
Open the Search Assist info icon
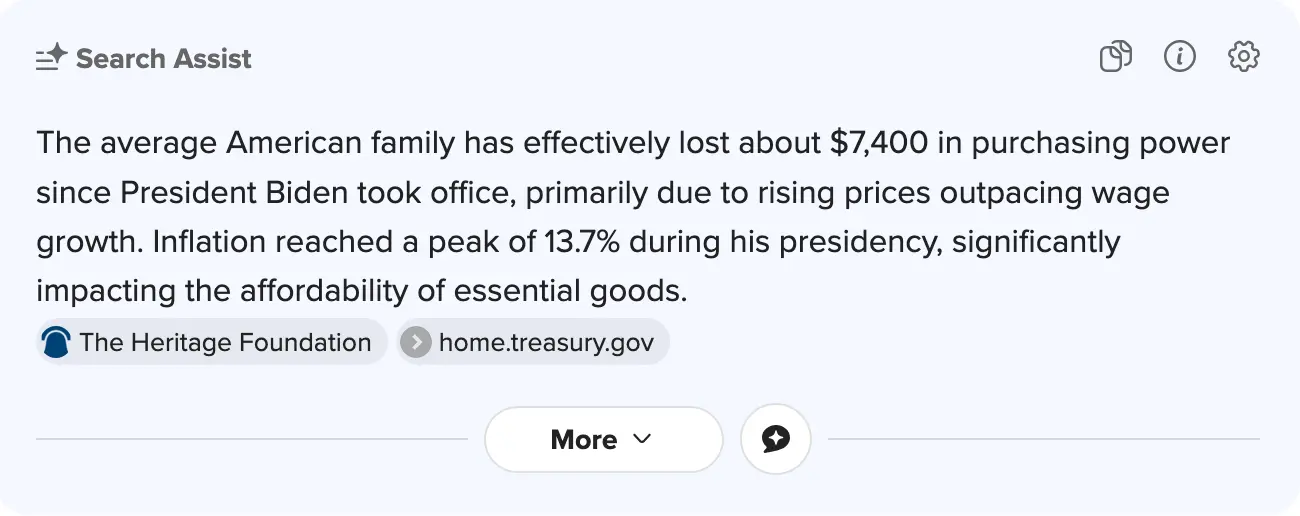point(1180,57)
